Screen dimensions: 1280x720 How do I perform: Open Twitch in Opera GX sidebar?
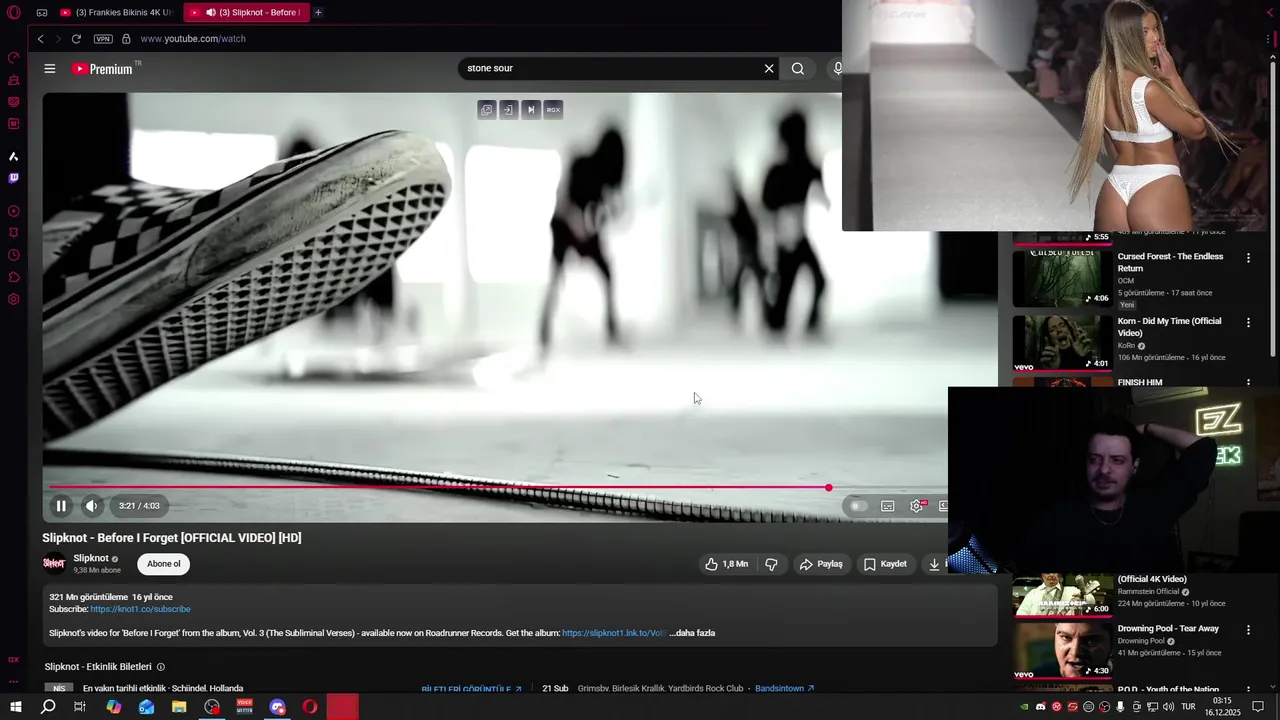pyautogui.click(x=14, y=178)
